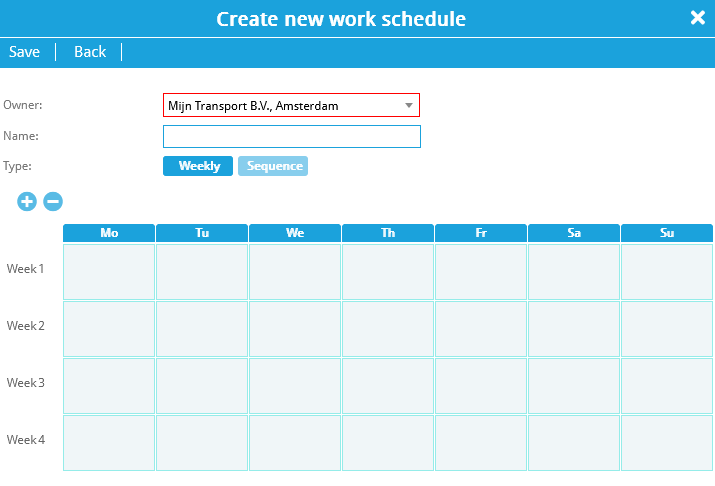Screen dimensions: 715x486
Task: Remove a week with the minus icon
Action: 53,202
